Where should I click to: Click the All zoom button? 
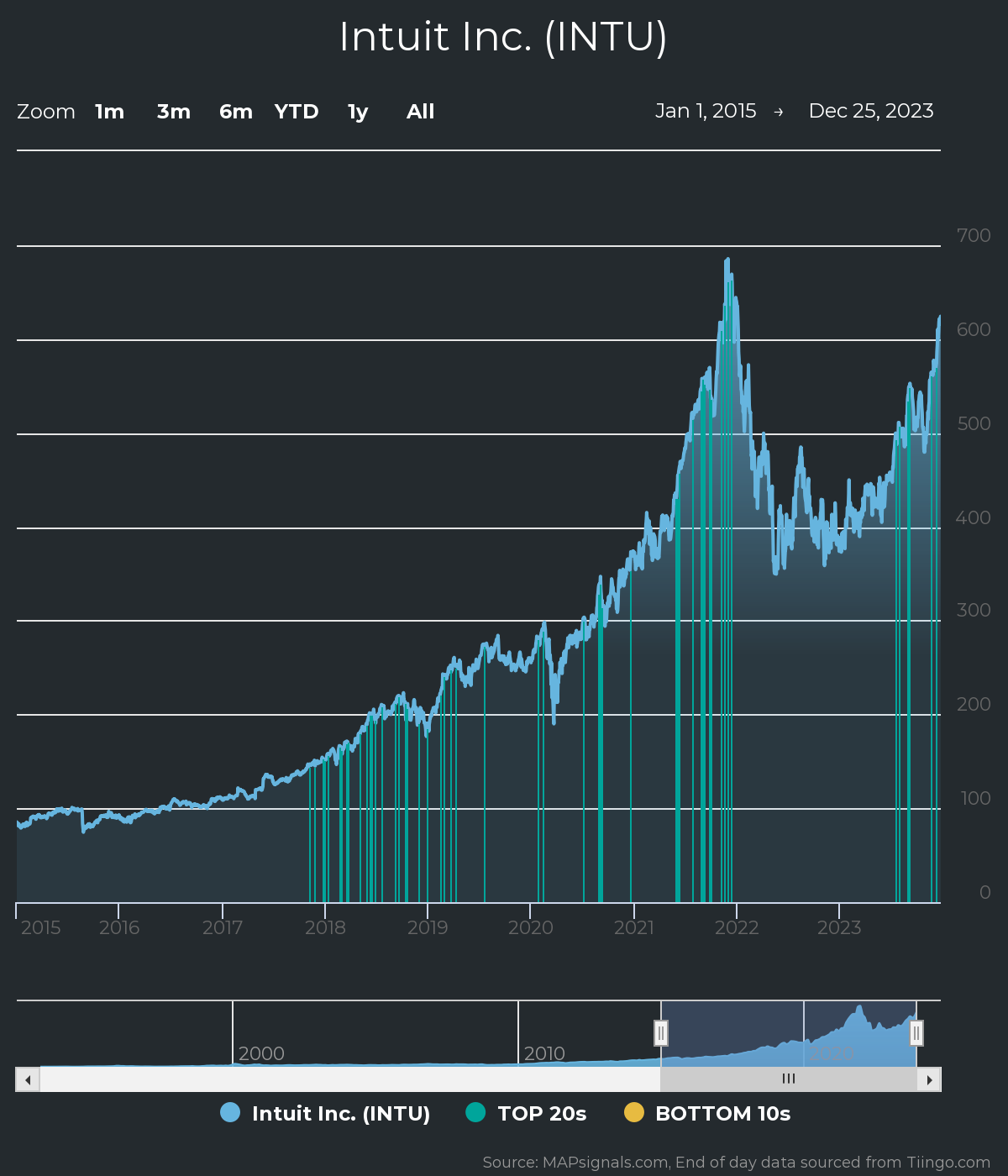[419, 111]
